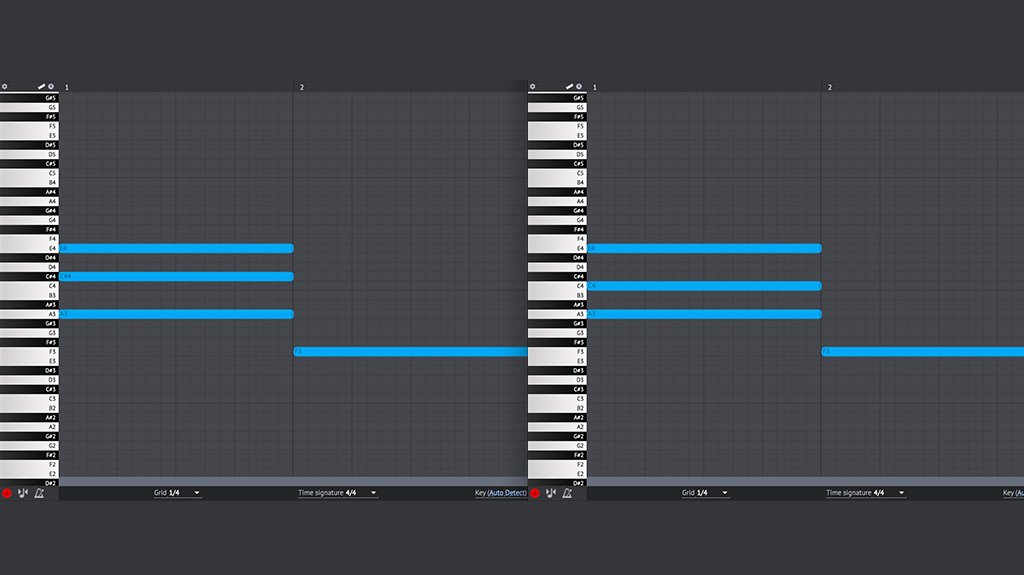Open settings gear in right piano roll
The height and width of the screenshot is (575, 1024).
pos(532,86)
